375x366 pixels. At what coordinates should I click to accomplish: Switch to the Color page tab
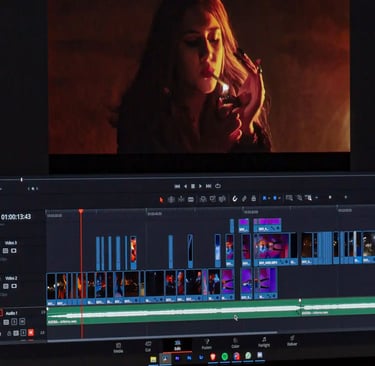(x=235, y=343)
